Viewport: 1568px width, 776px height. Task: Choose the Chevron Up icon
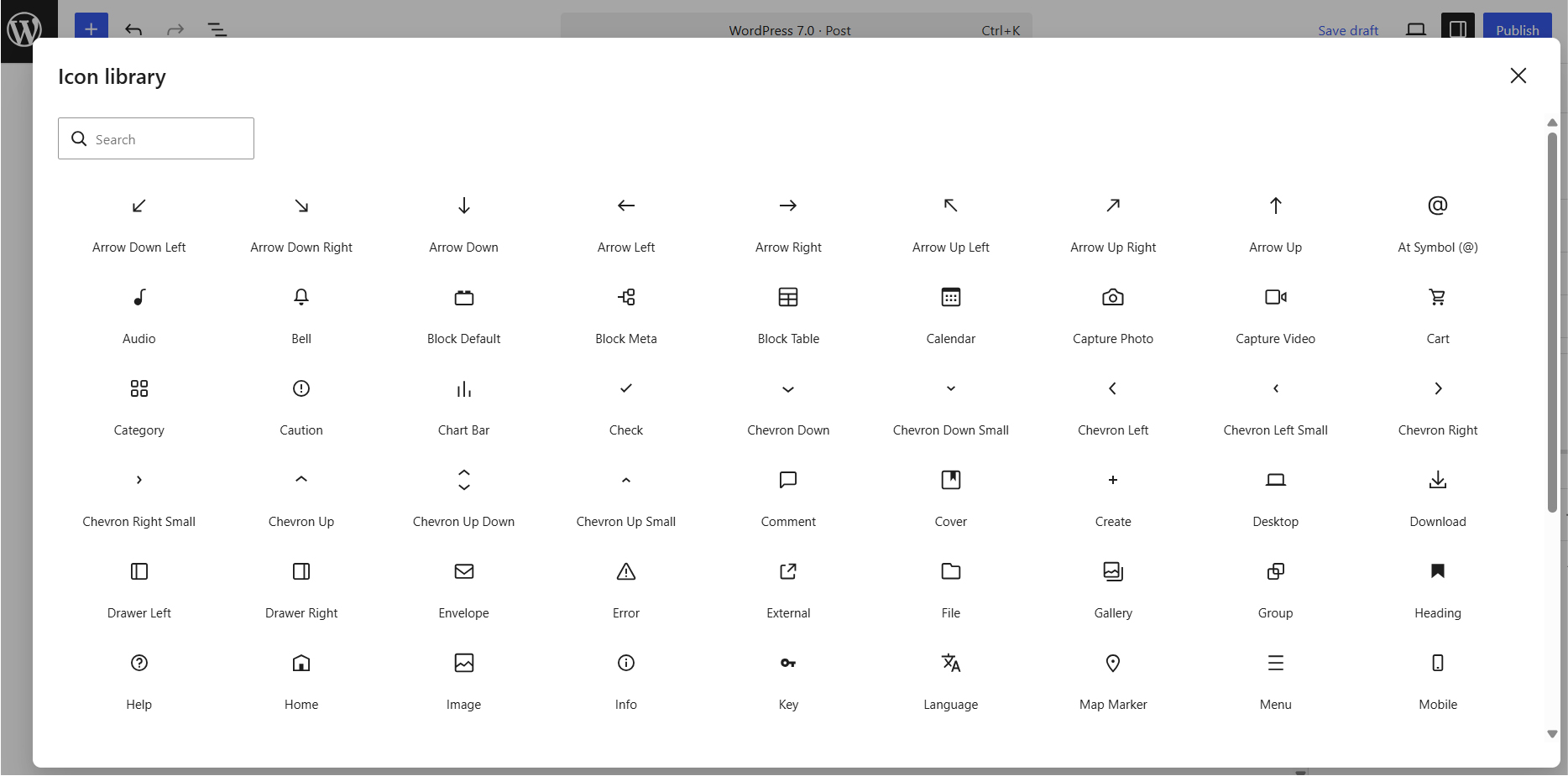coord(301,480)
